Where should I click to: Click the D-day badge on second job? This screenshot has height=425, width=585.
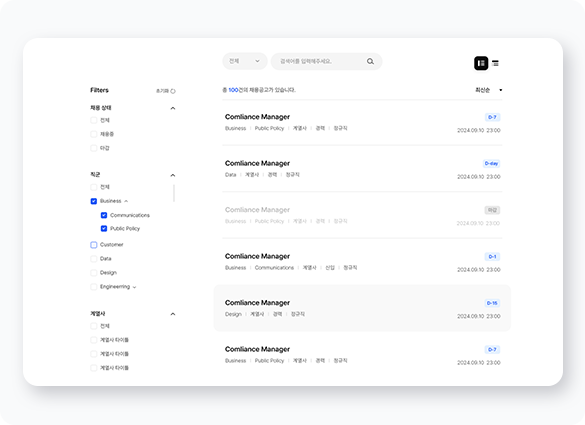tap(491, 163)
